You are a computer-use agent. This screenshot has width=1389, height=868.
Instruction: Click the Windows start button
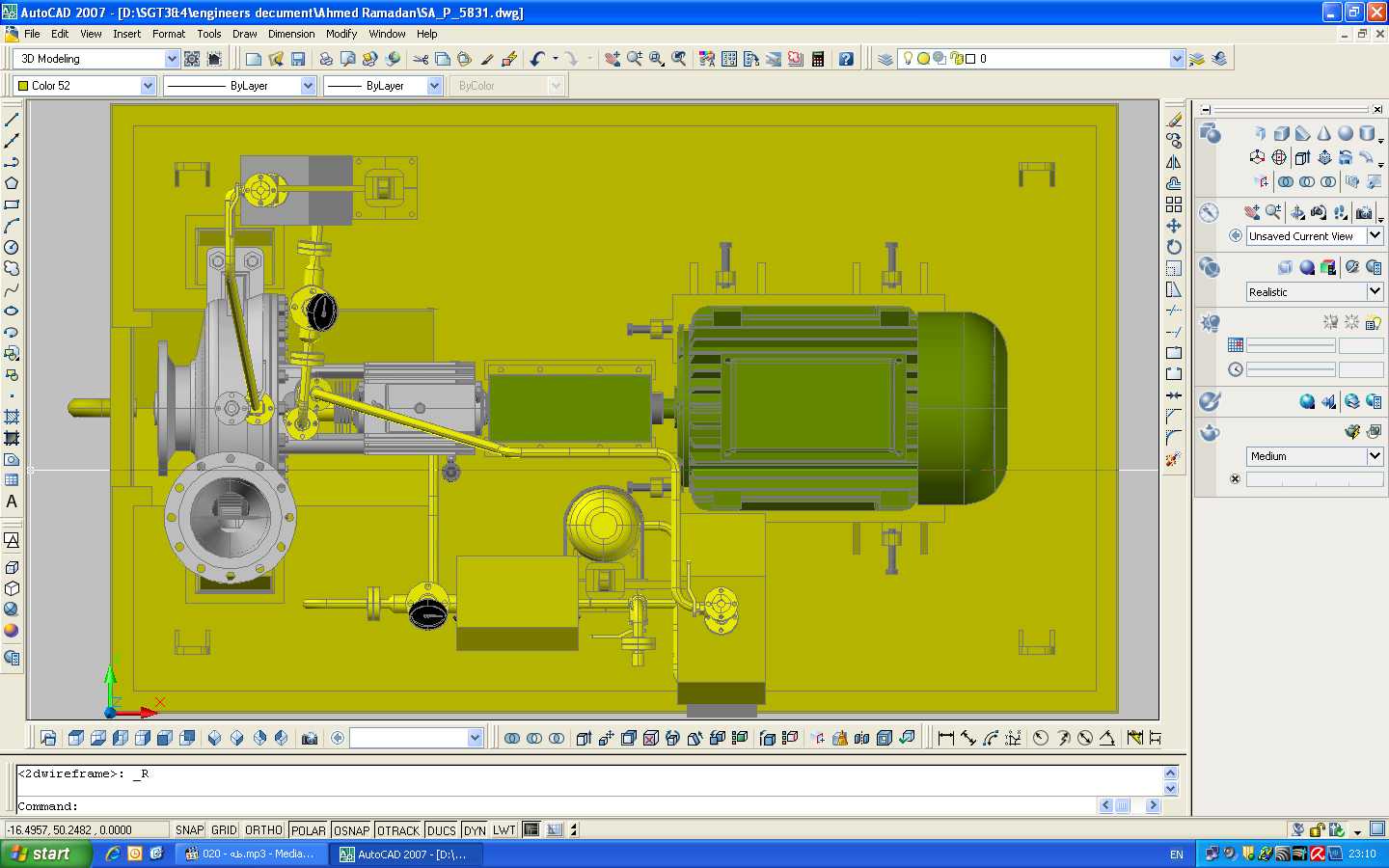[45, 854]
